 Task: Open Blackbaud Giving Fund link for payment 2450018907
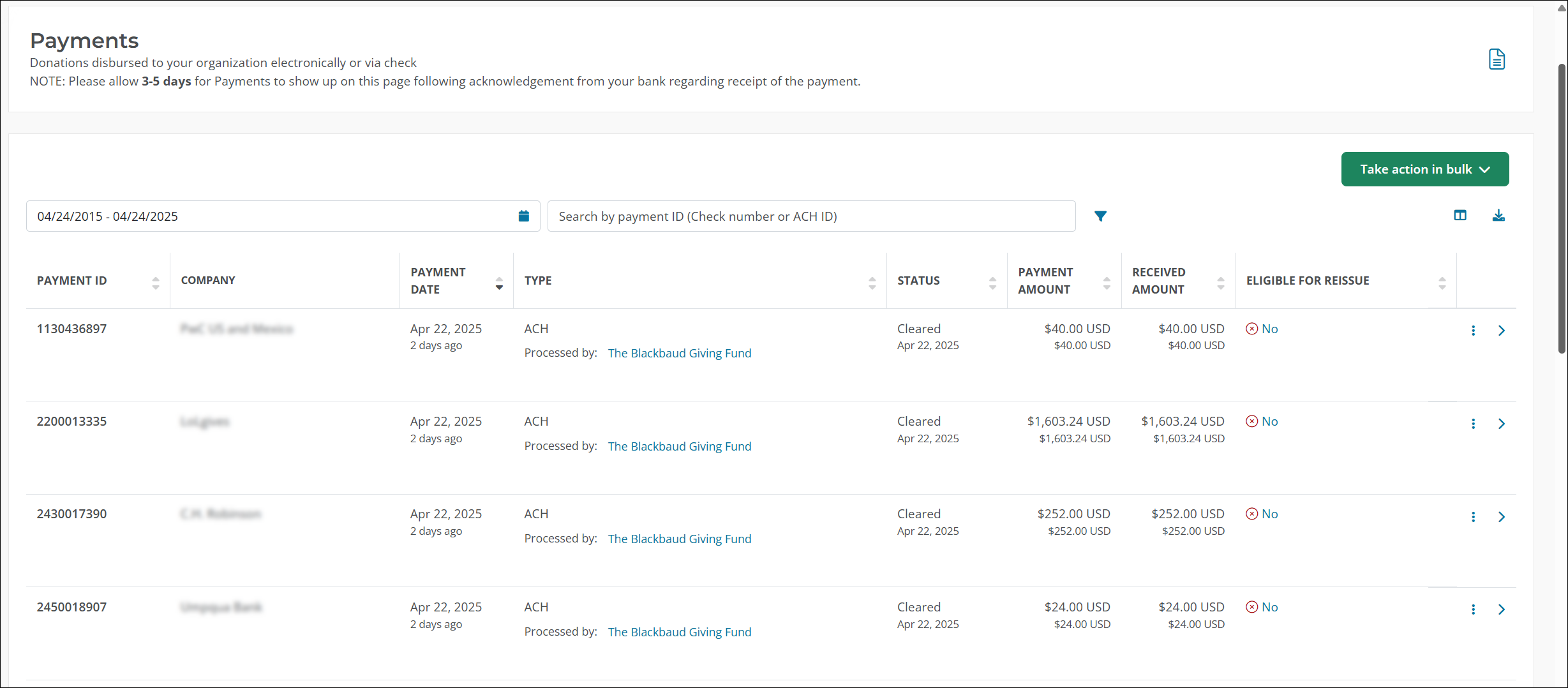tap(679, 632)
